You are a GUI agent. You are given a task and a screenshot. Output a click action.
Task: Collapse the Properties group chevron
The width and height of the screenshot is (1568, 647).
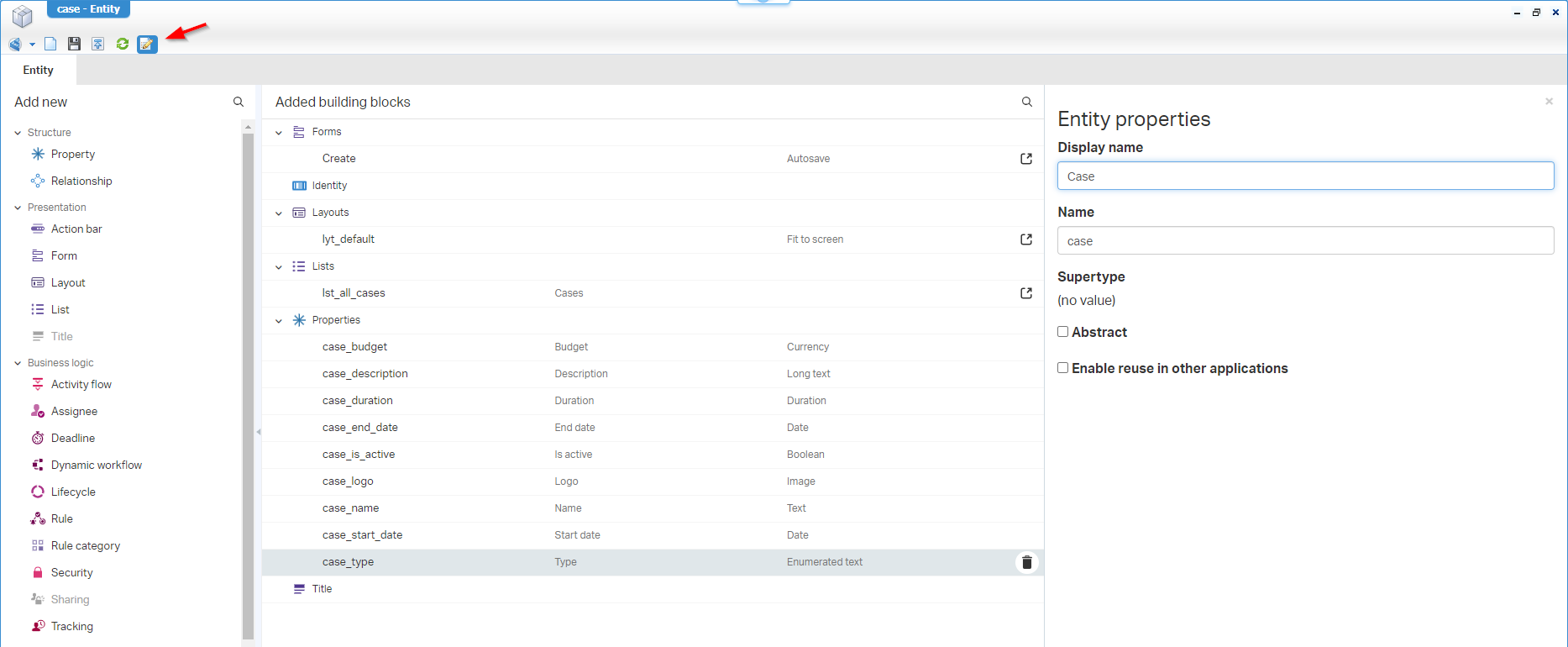pos(279,320)
